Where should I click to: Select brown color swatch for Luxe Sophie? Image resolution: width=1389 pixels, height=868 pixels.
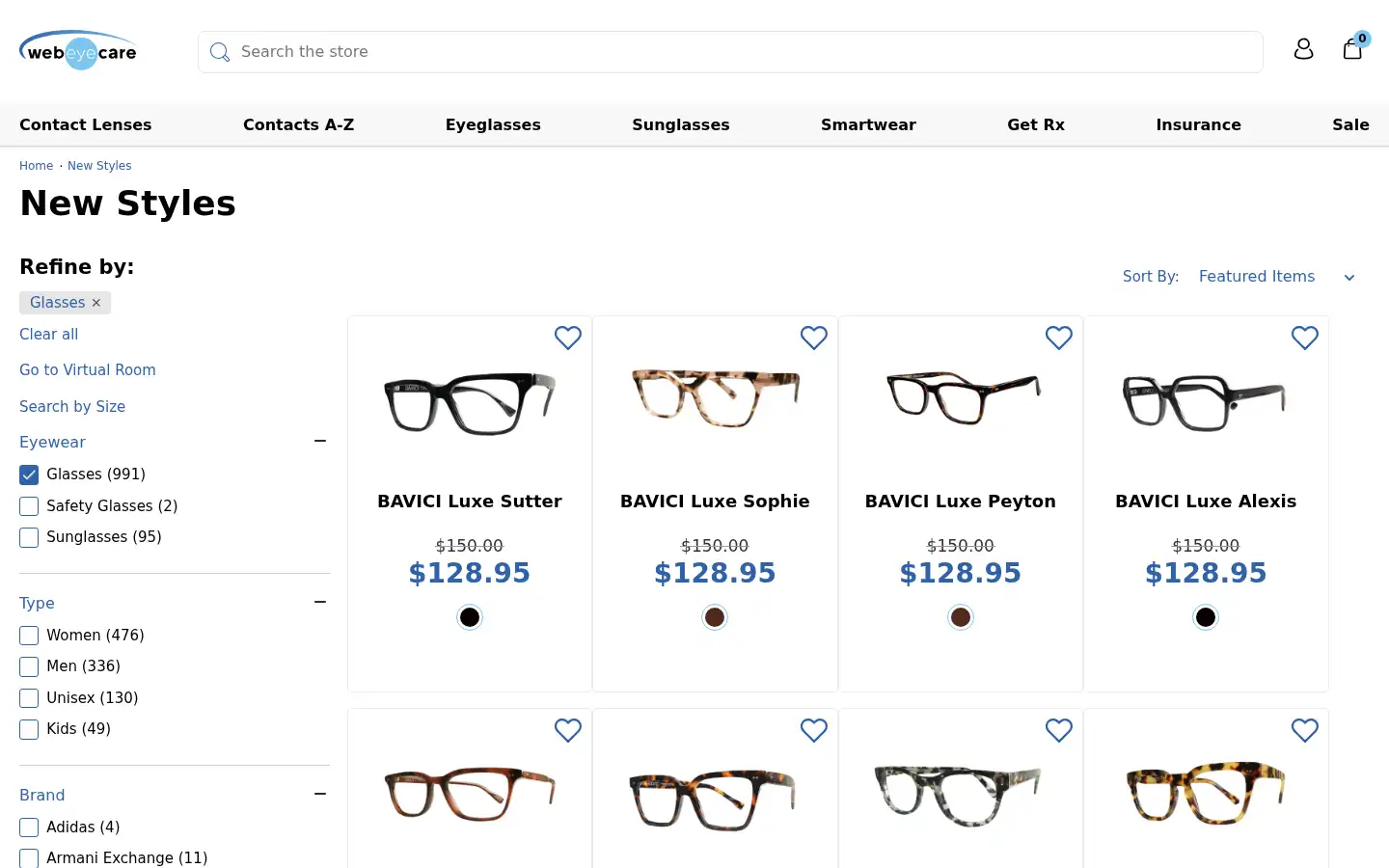[715, 617]
